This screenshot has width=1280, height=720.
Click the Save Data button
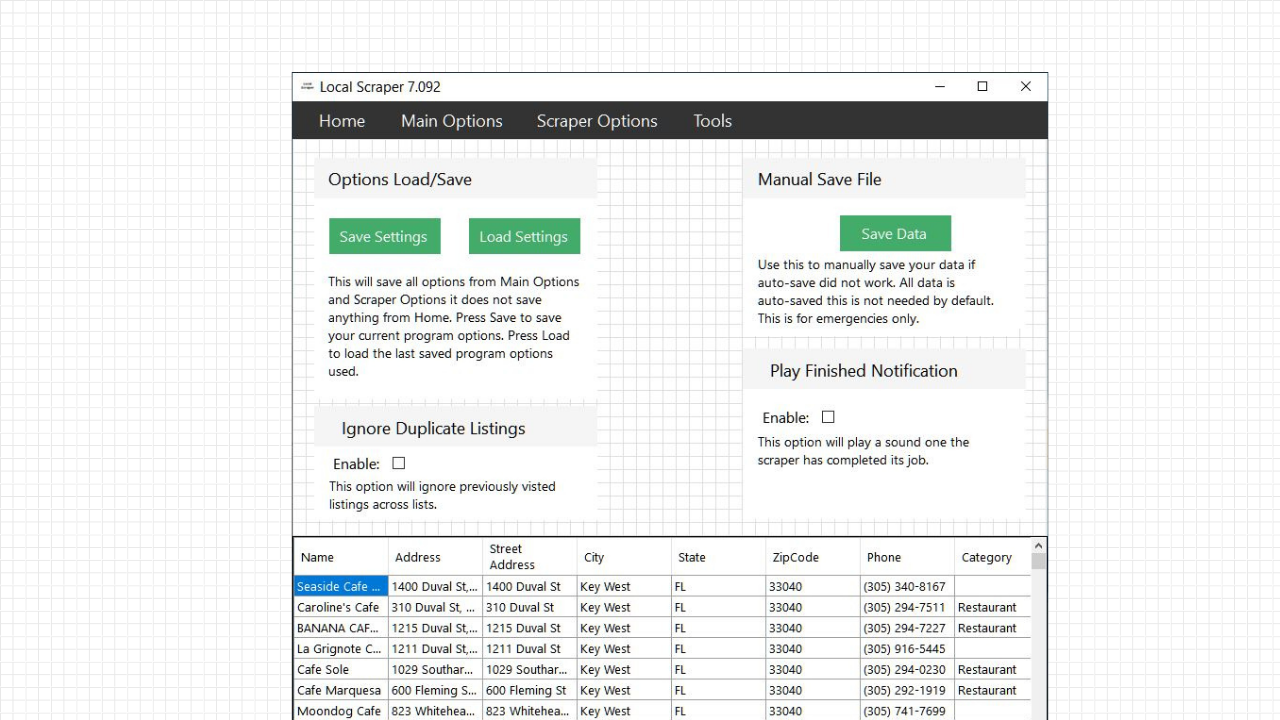point(895,232)
